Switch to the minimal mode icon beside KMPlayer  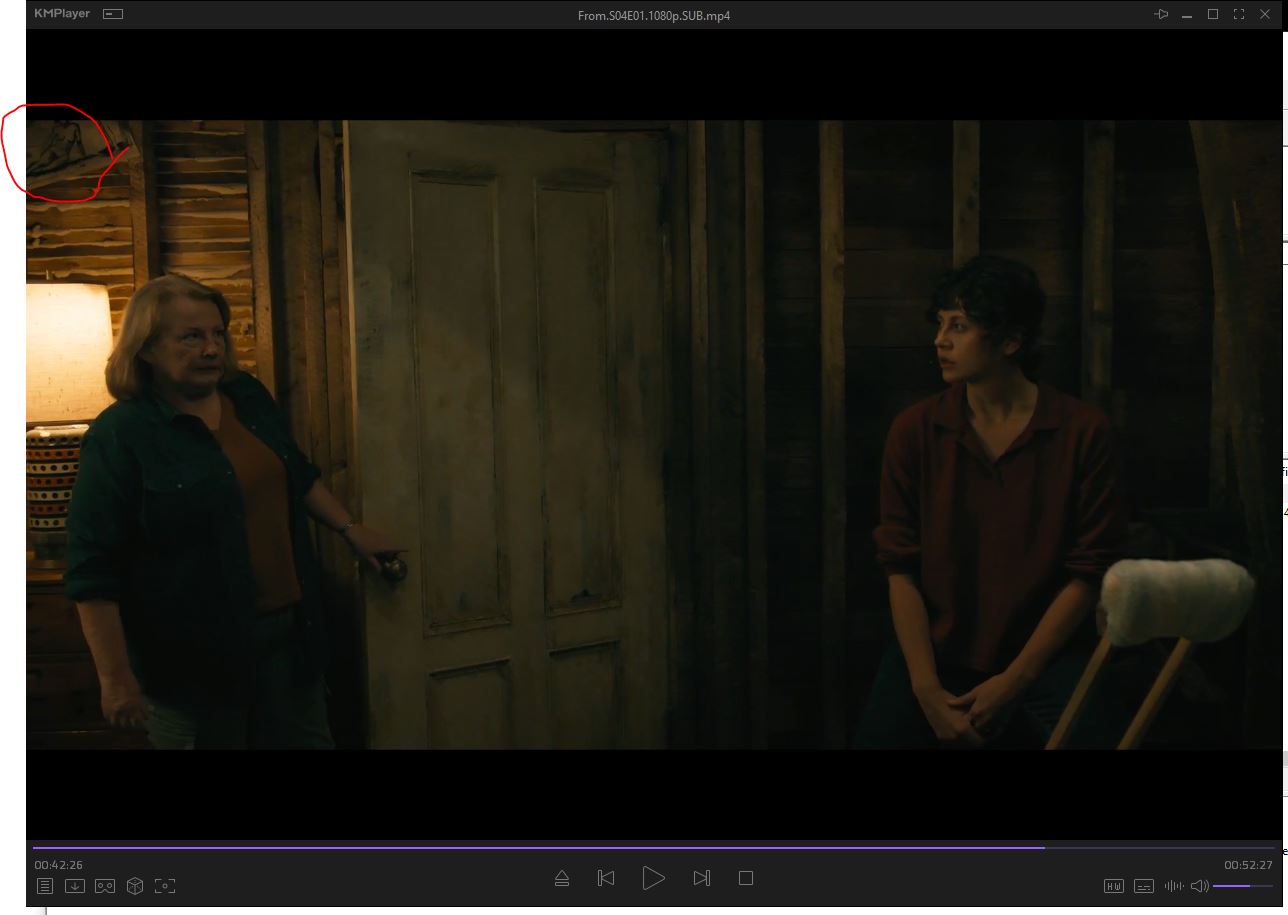point(113,14)
